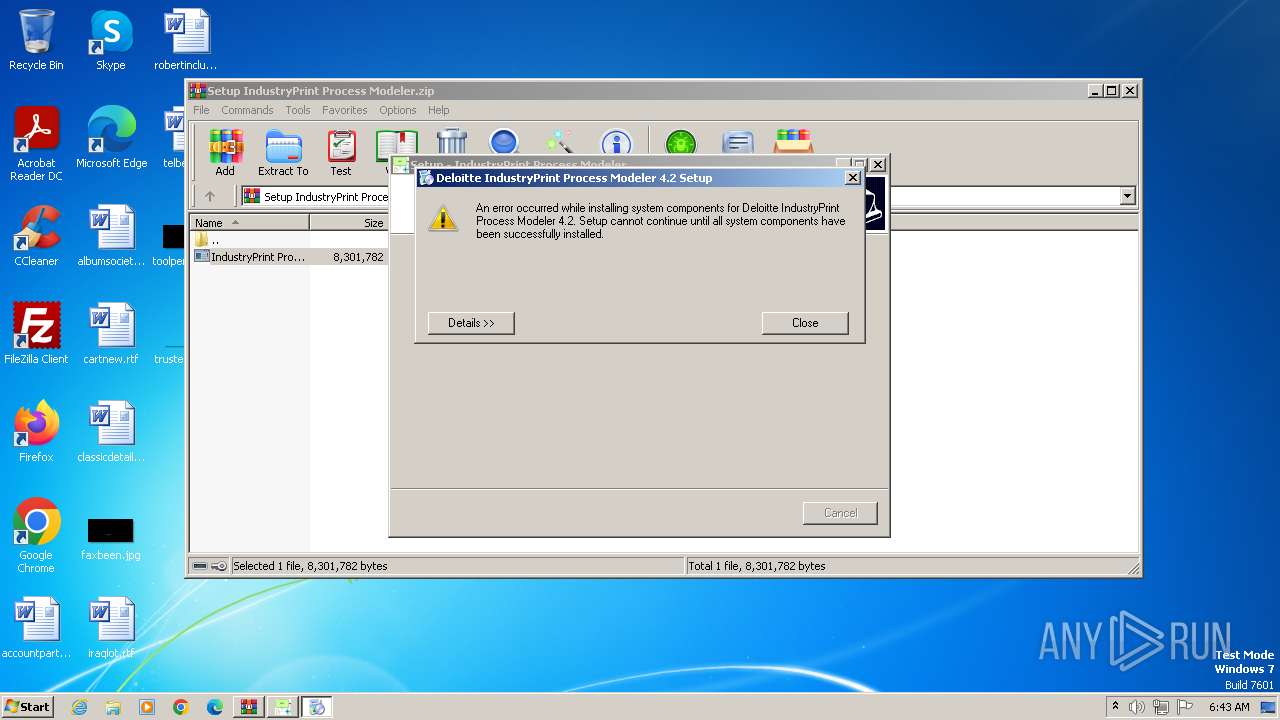Open the File menu in WinRAR
This screenshot has width=1280, height=720.
click(x=201, y=110)
